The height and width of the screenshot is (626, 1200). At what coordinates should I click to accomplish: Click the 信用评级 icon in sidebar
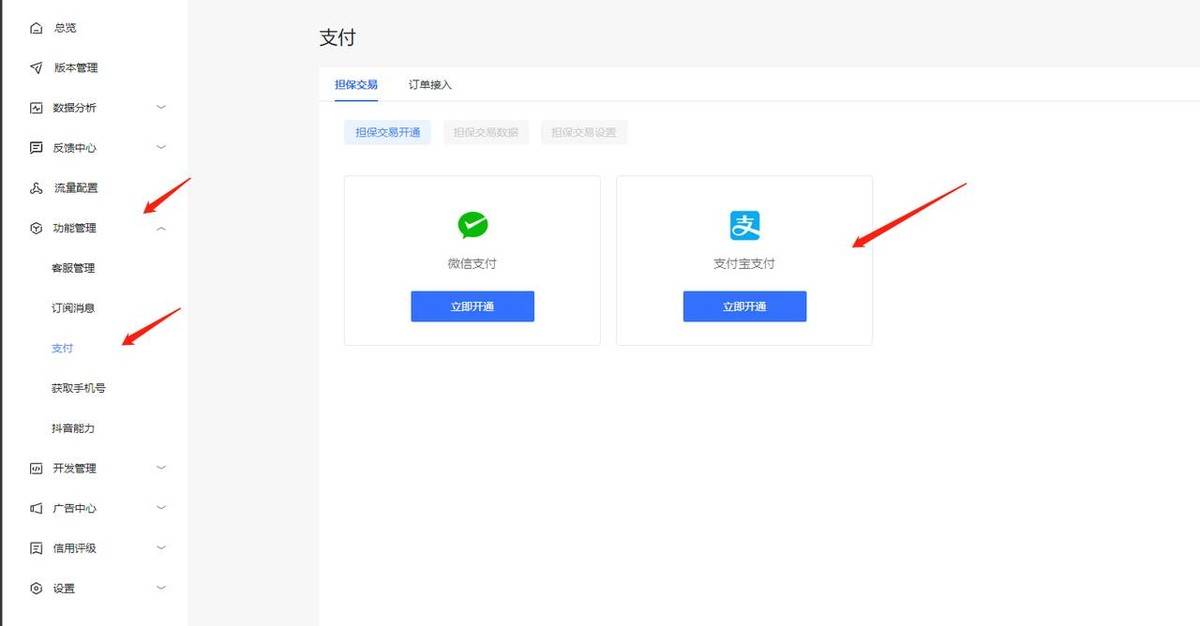(x=36, y=548)
